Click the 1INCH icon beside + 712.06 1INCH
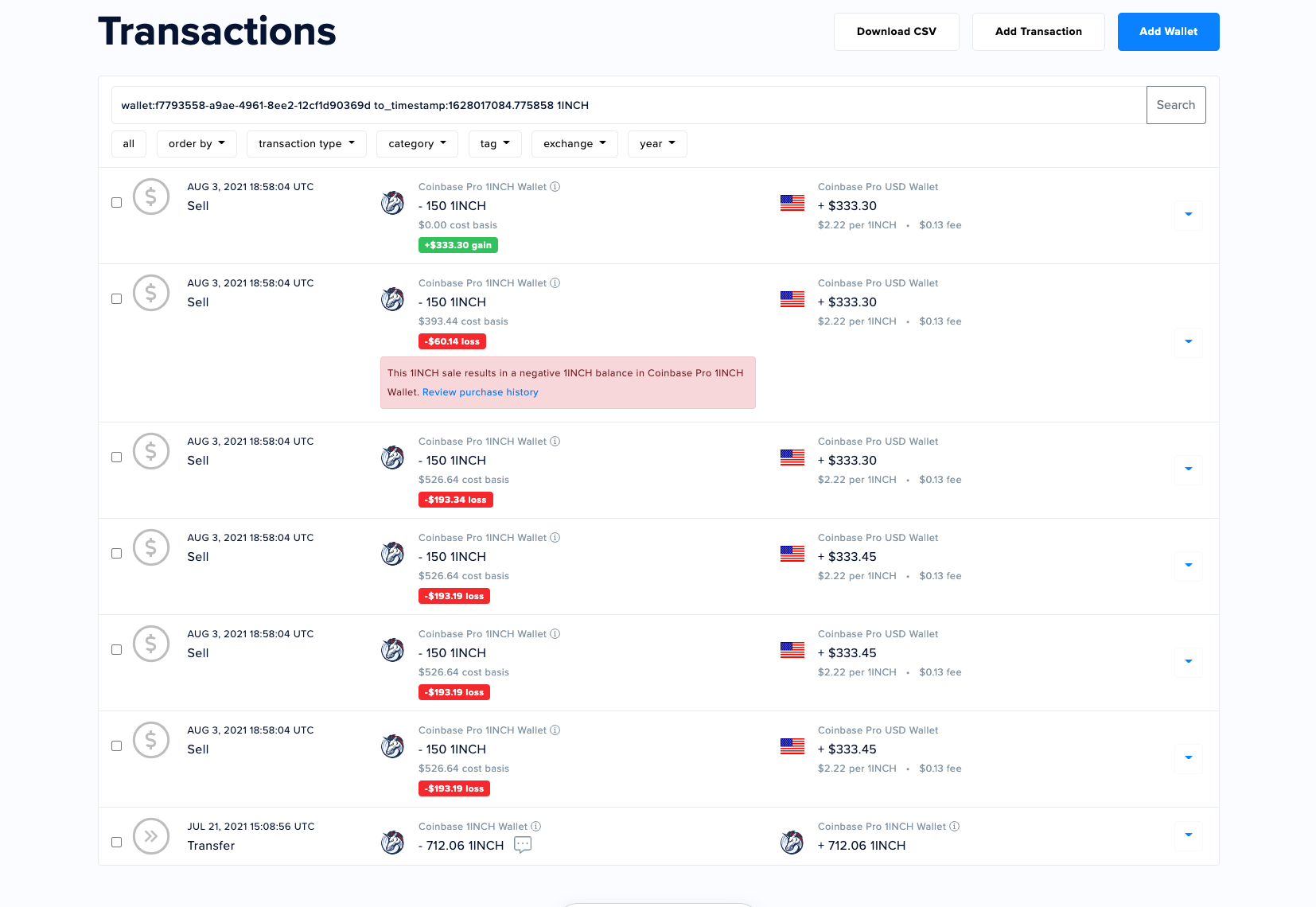This screenshot has height=907, width=1316. tap(792, 842)
